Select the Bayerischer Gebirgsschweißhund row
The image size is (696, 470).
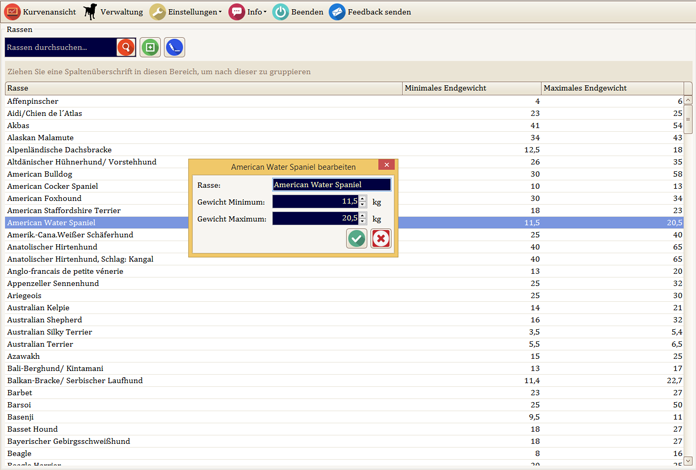tap(344, 441)
